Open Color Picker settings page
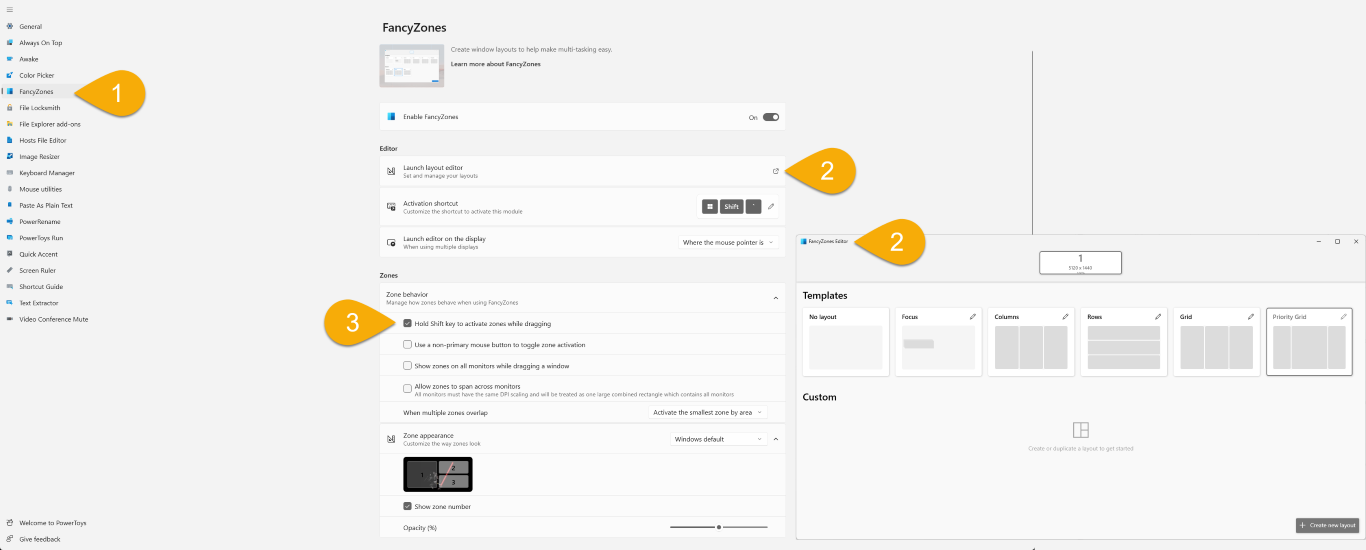 pos(36,75)
